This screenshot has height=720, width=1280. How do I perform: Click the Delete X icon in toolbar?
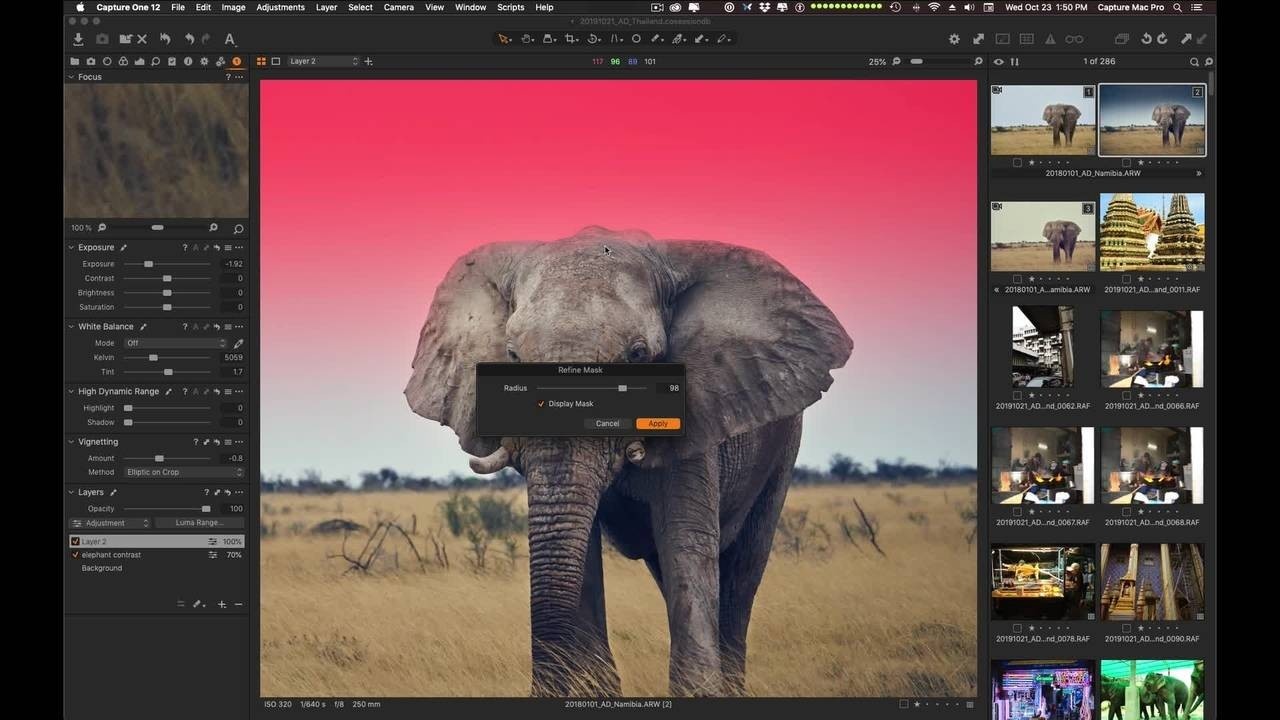coord(142,39)
